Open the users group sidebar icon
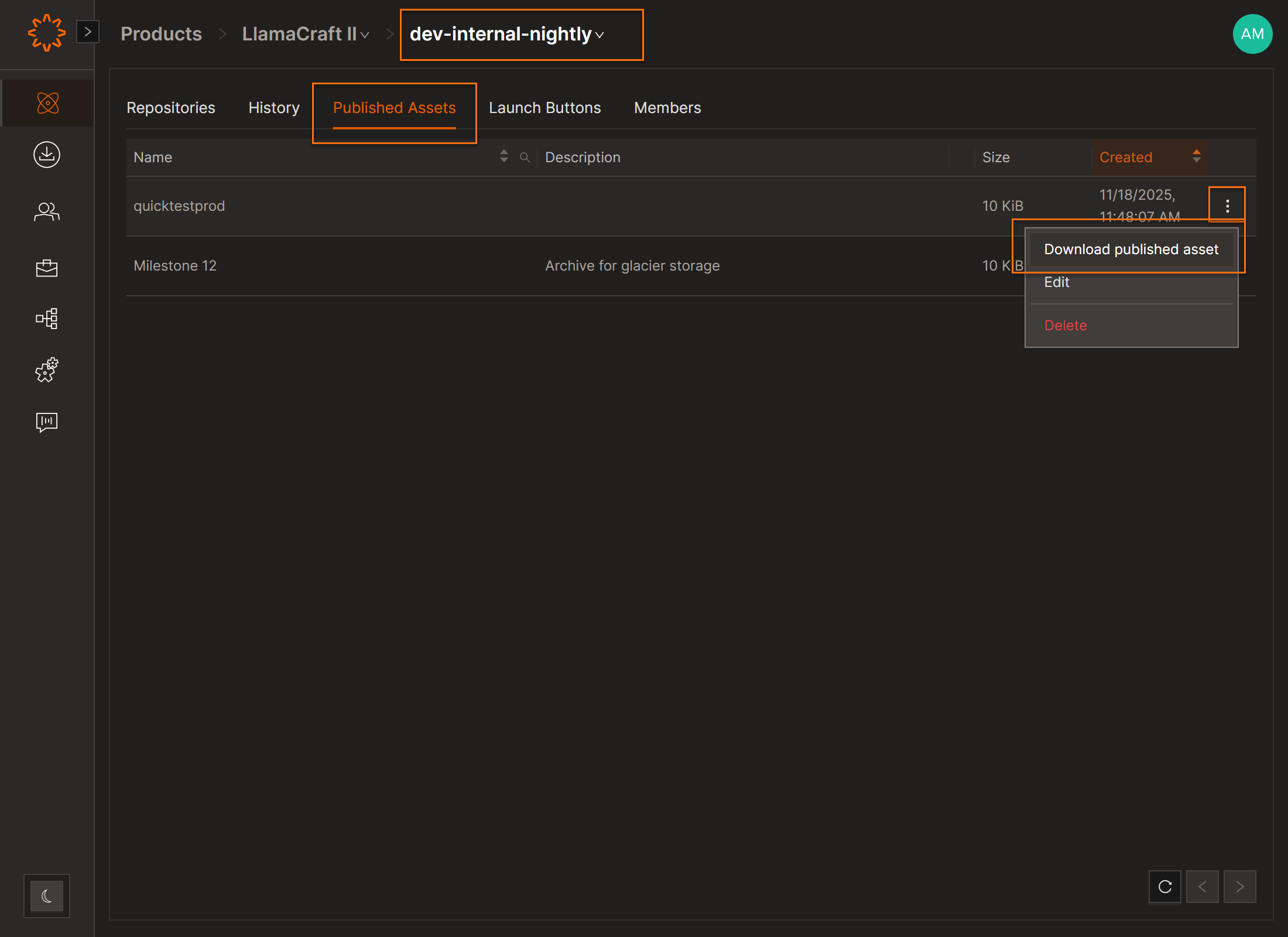Viewport: 1288px width, 937px height. [47, 211]
